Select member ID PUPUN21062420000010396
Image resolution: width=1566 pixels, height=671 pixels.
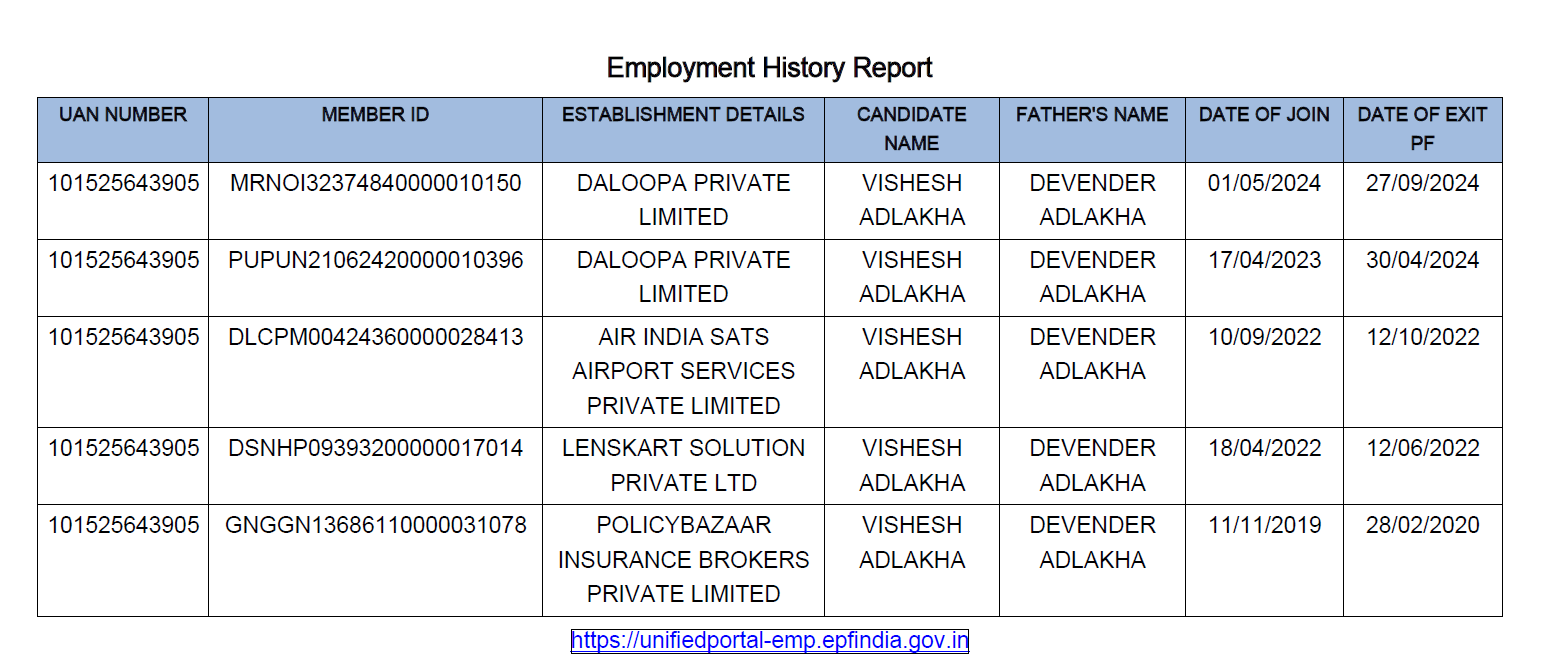point(375,261)
